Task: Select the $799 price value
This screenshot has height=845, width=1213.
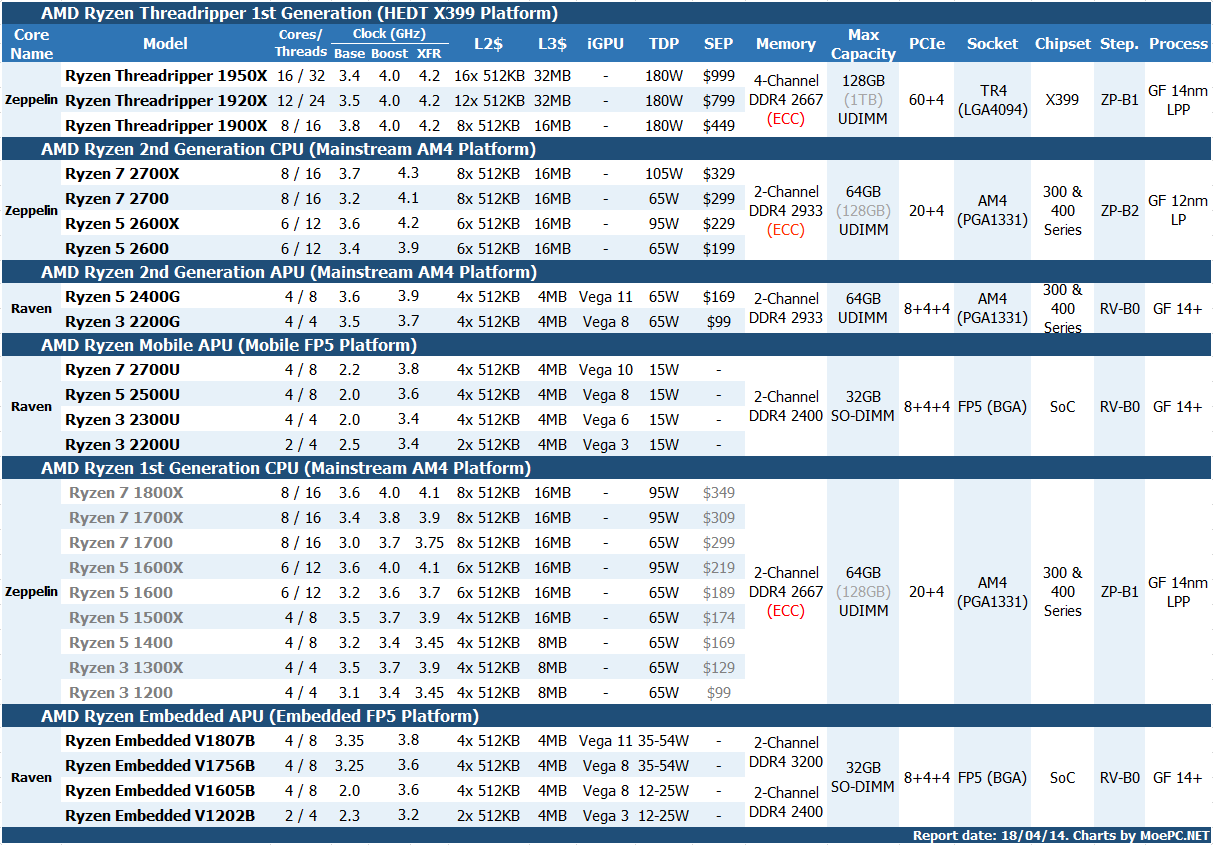Action: point(718,101)
